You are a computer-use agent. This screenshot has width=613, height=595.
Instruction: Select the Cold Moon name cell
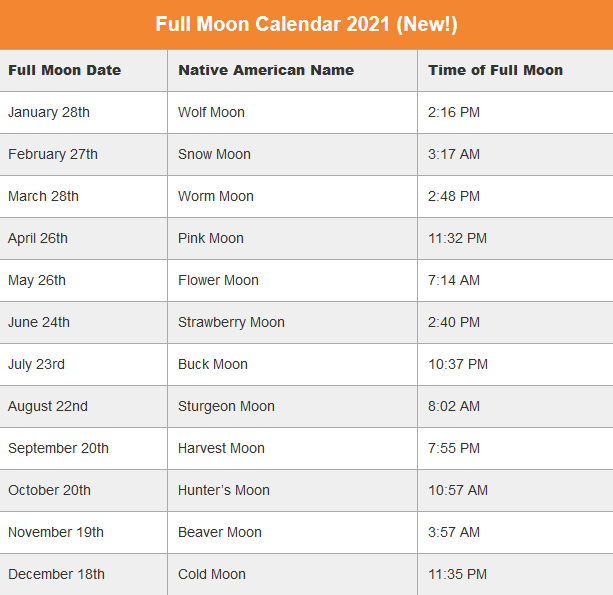(x=212, y=575)
